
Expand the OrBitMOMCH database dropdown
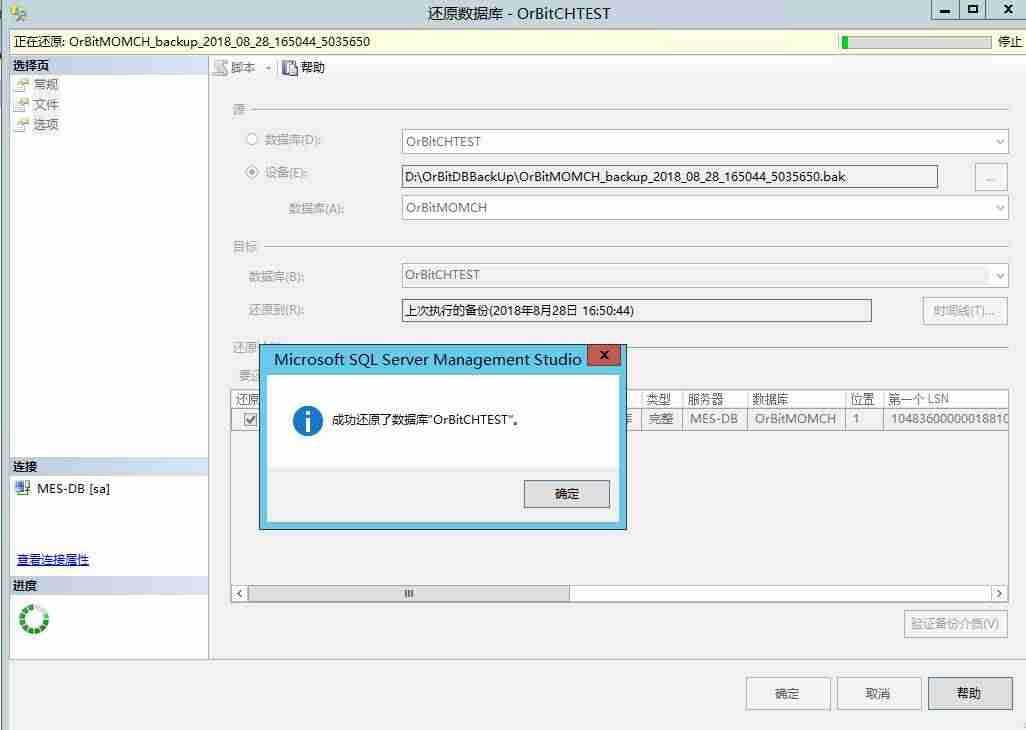tap(1000, 208)
